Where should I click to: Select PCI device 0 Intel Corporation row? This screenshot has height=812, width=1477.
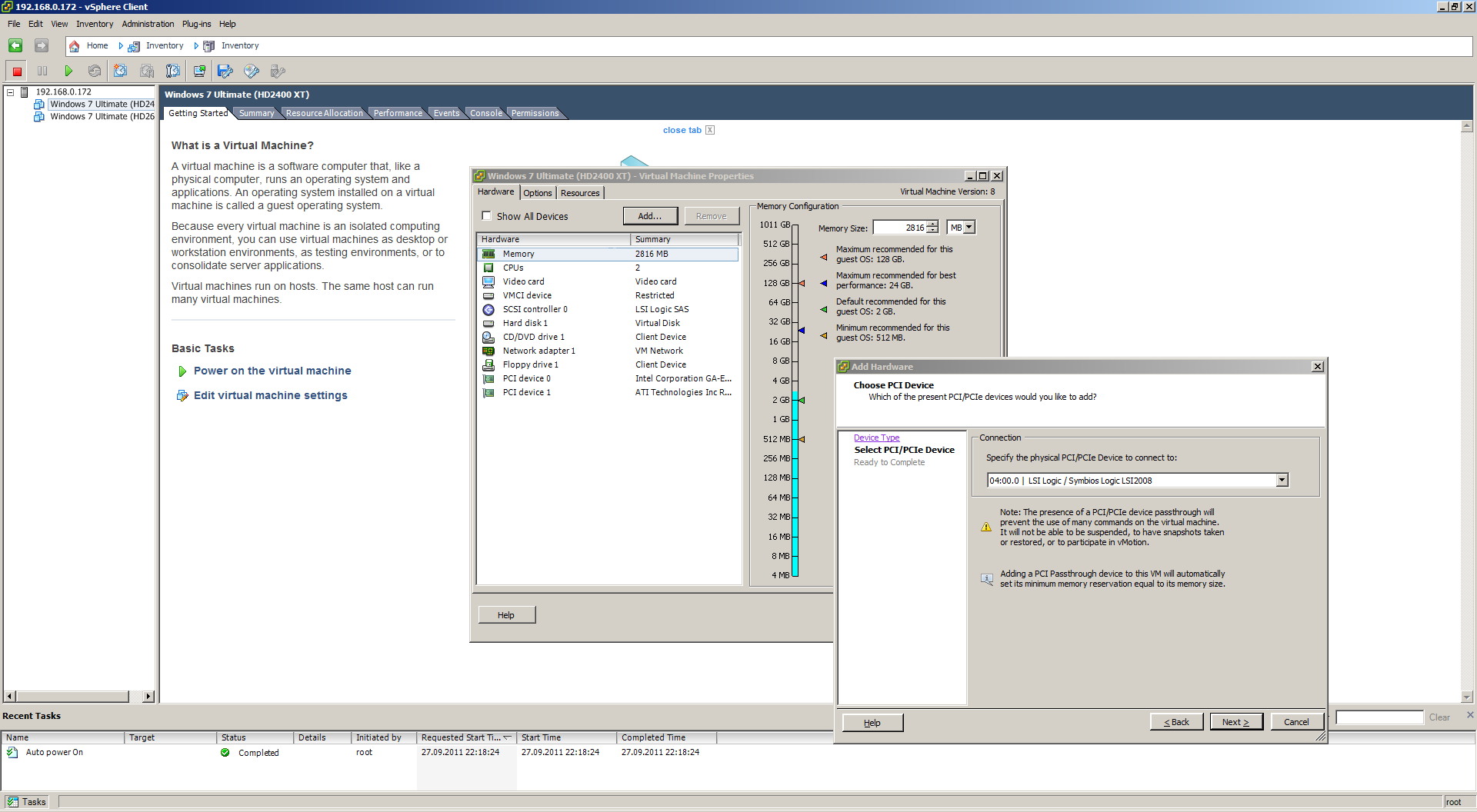608,378
